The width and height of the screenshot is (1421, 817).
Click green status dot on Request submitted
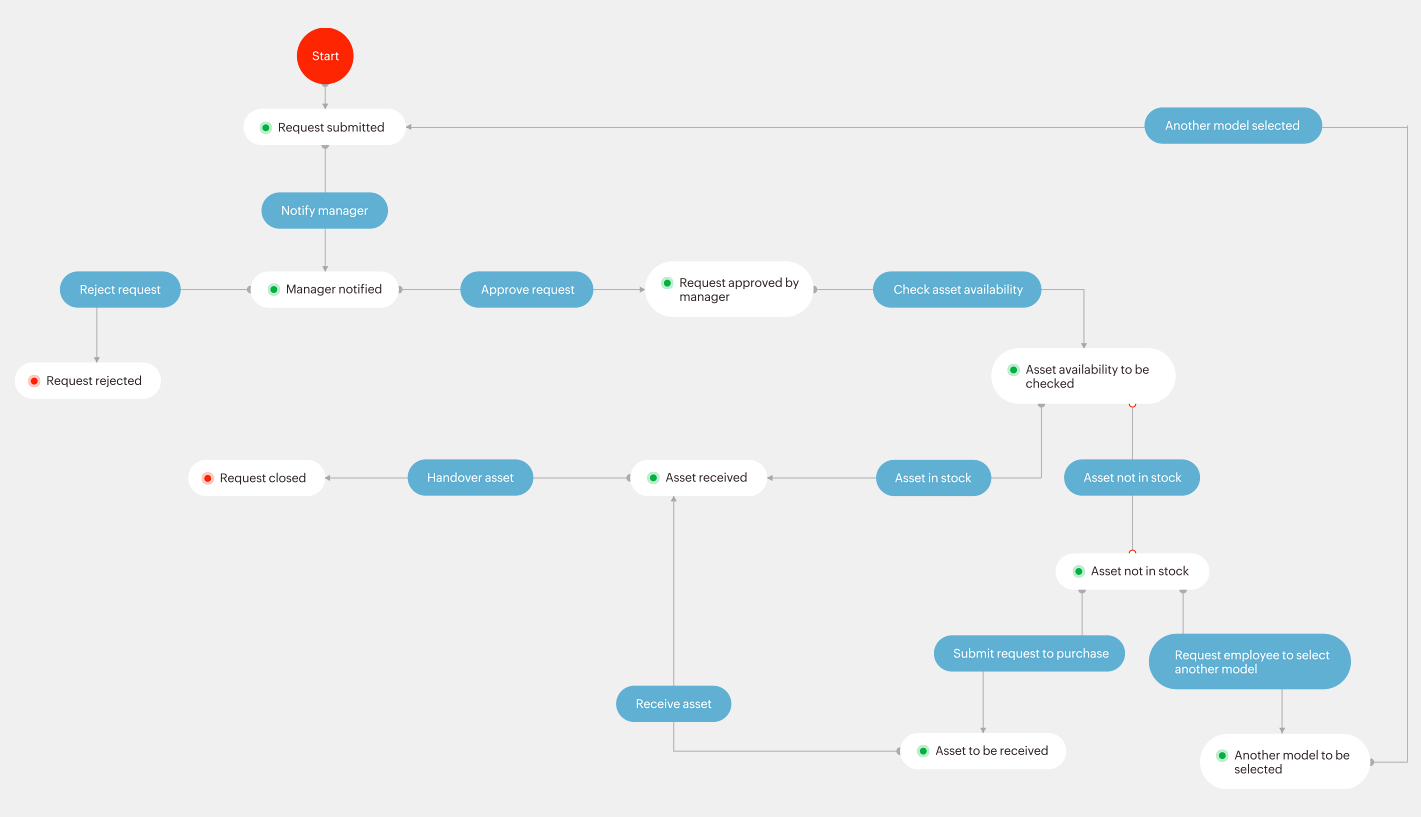(266, 128)
